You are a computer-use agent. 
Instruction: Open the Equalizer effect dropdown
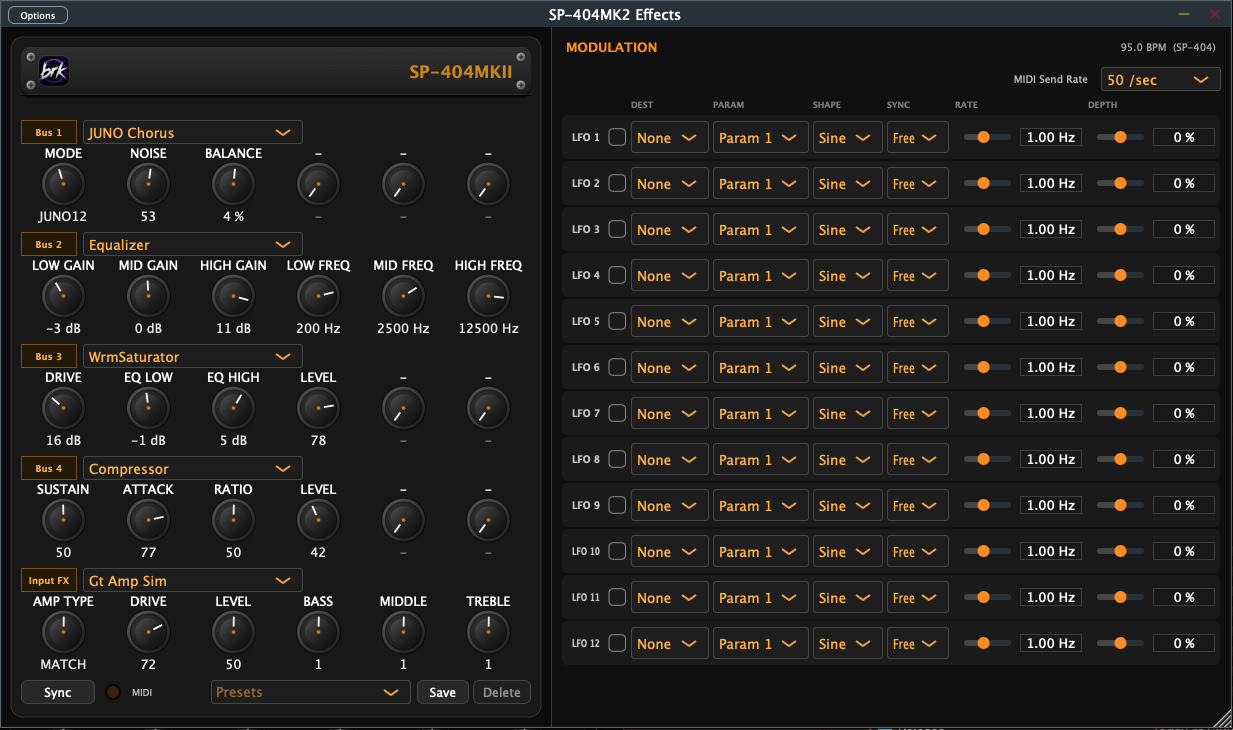(193, 244)
